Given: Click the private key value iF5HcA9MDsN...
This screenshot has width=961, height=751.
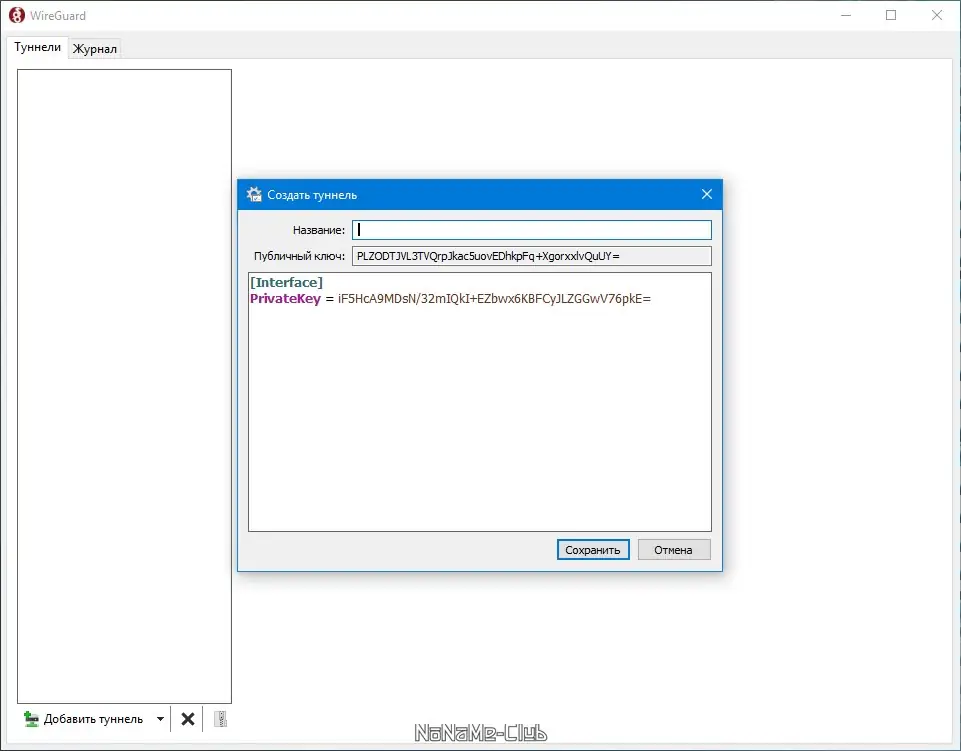Looking at the screenshot, I should click(x=494, y=299).
